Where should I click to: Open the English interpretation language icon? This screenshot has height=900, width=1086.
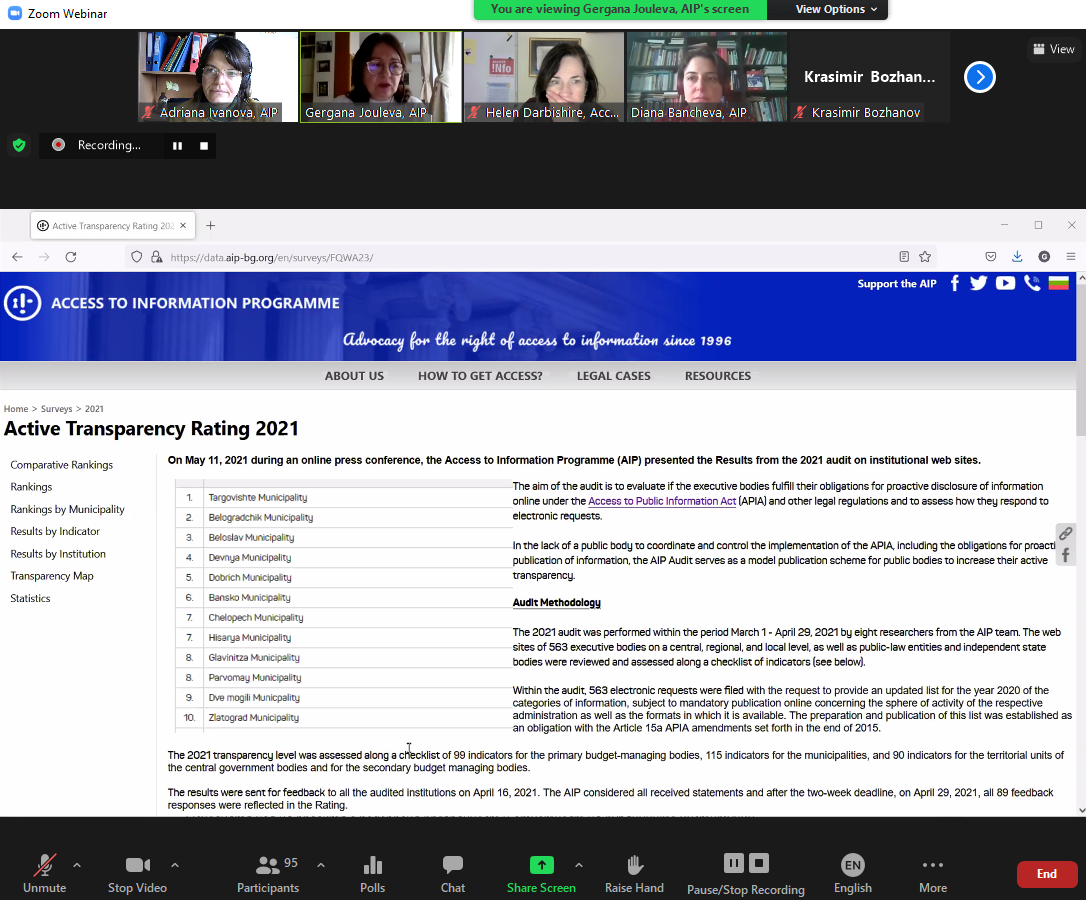point(852,865)
